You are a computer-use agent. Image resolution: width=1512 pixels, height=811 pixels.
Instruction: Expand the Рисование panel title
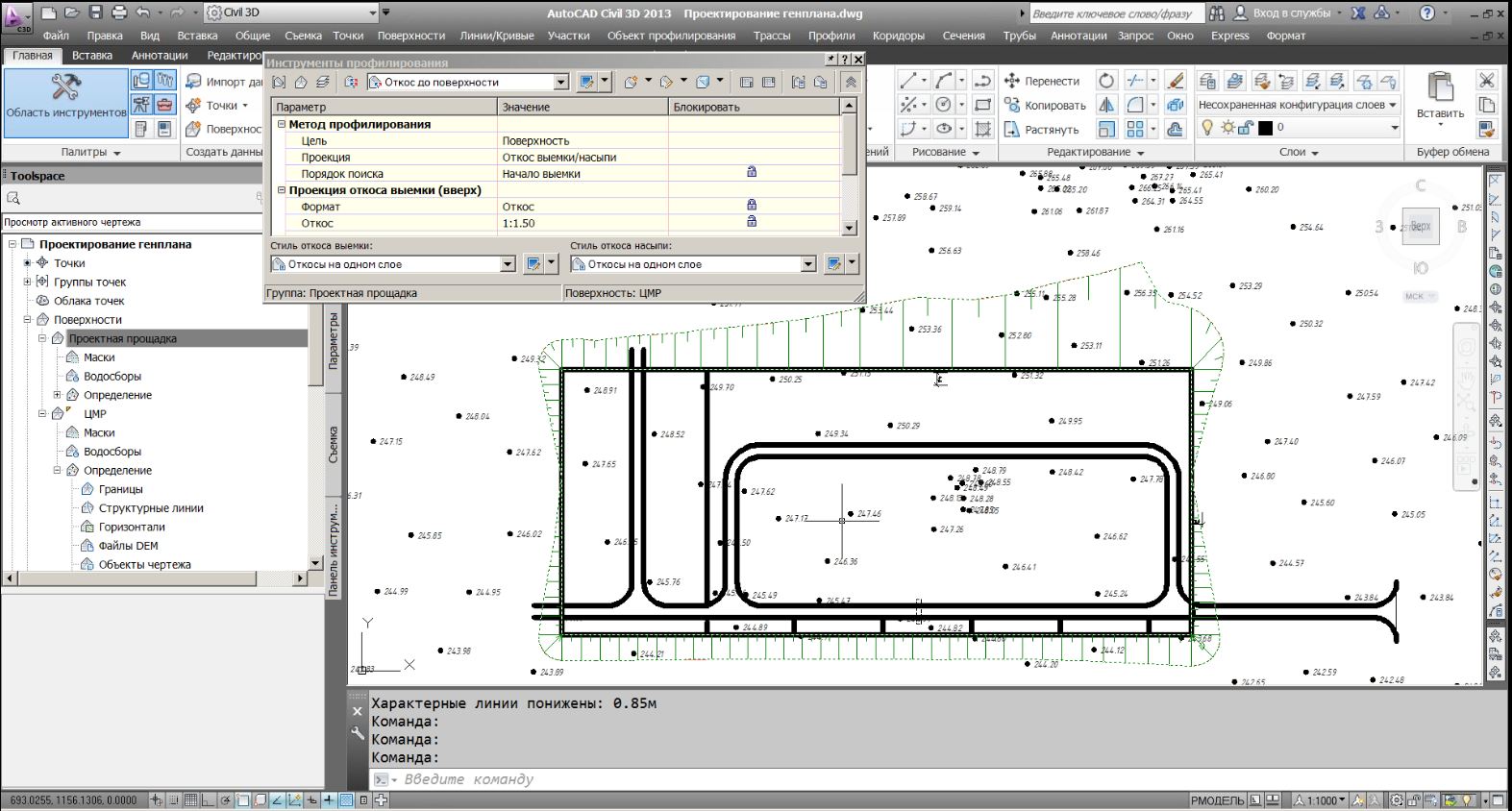(946, 153)
